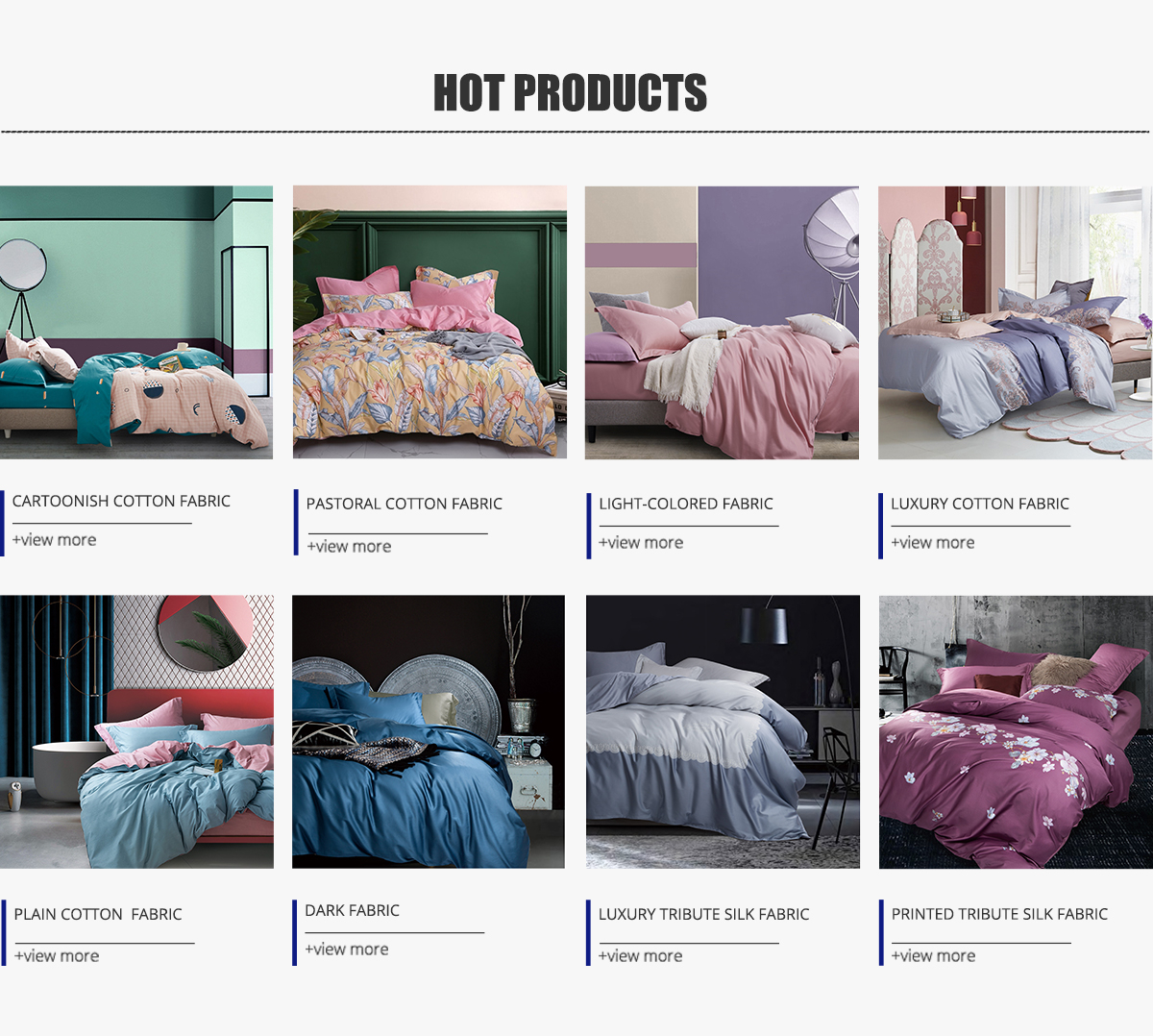This screenshot has width=1153, height=1036.
Task: Open the Light-Colored Fabric pink bedding image
Action: coord(722,322)
